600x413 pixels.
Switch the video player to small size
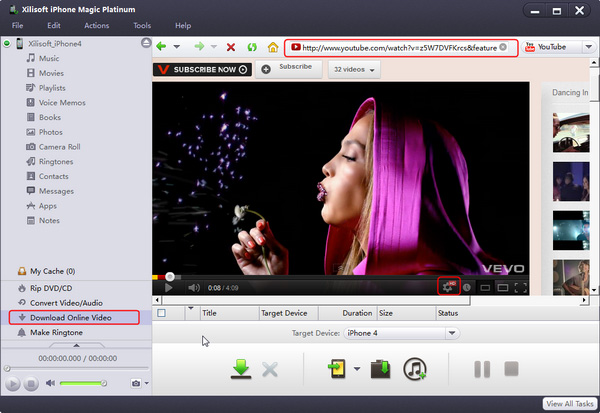pos(485,287)
